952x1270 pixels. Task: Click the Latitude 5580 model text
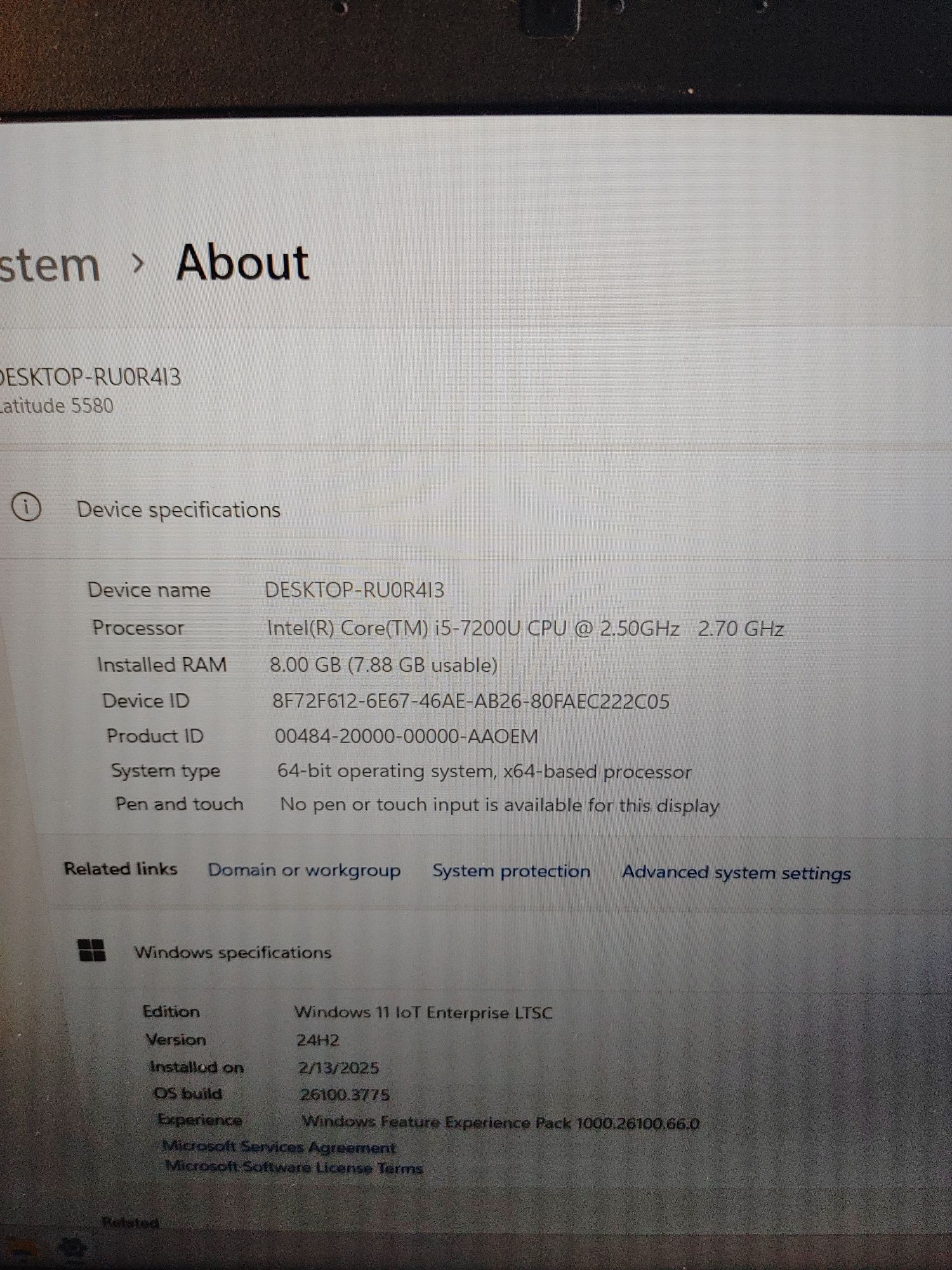click(x=57, y=406)
